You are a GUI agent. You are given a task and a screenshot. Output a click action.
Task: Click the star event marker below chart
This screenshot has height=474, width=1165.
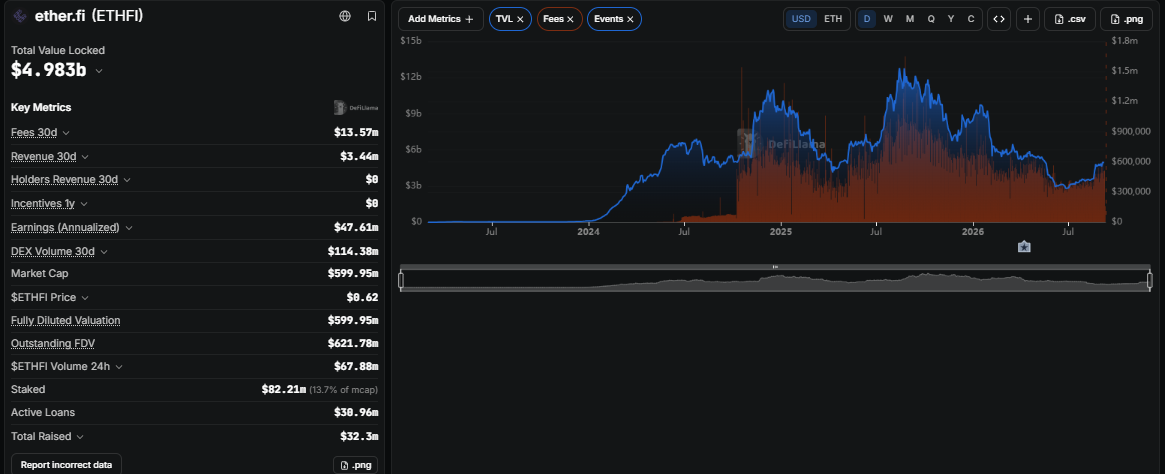point(1024,247)
